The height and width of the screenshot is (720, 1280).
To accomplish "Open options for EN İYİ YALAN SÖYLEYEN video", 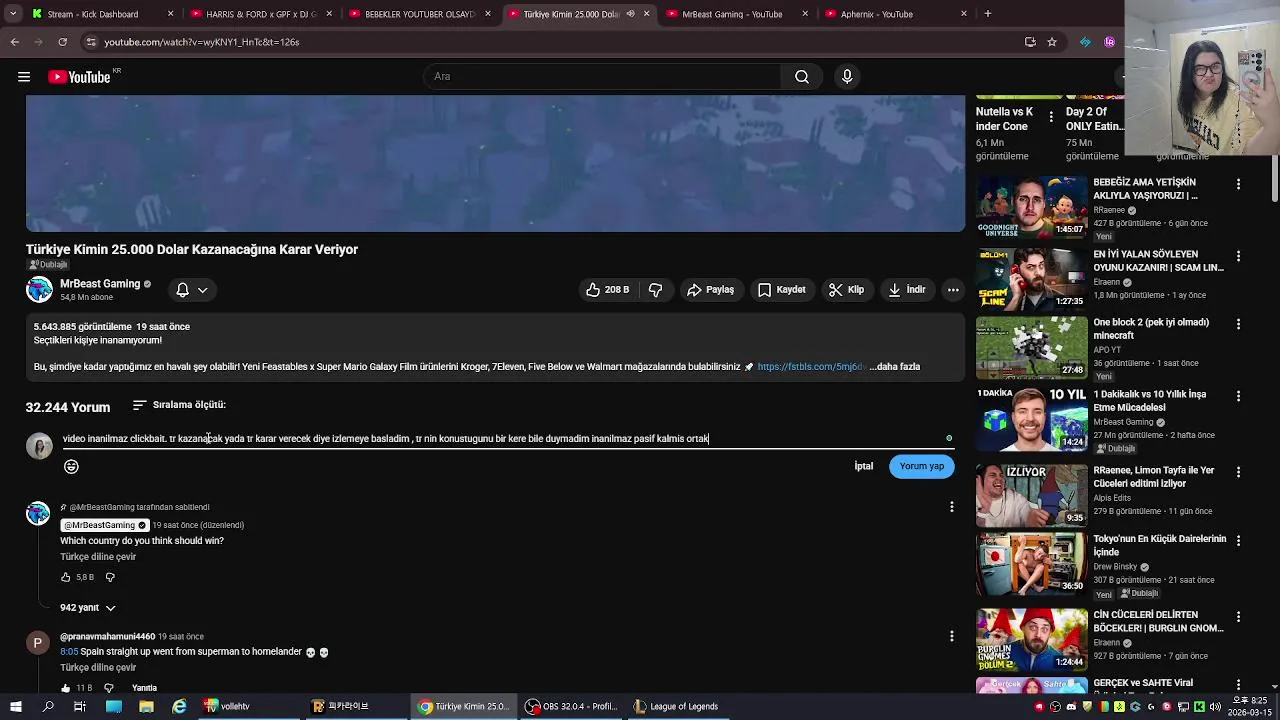I will coord(1238,256).
